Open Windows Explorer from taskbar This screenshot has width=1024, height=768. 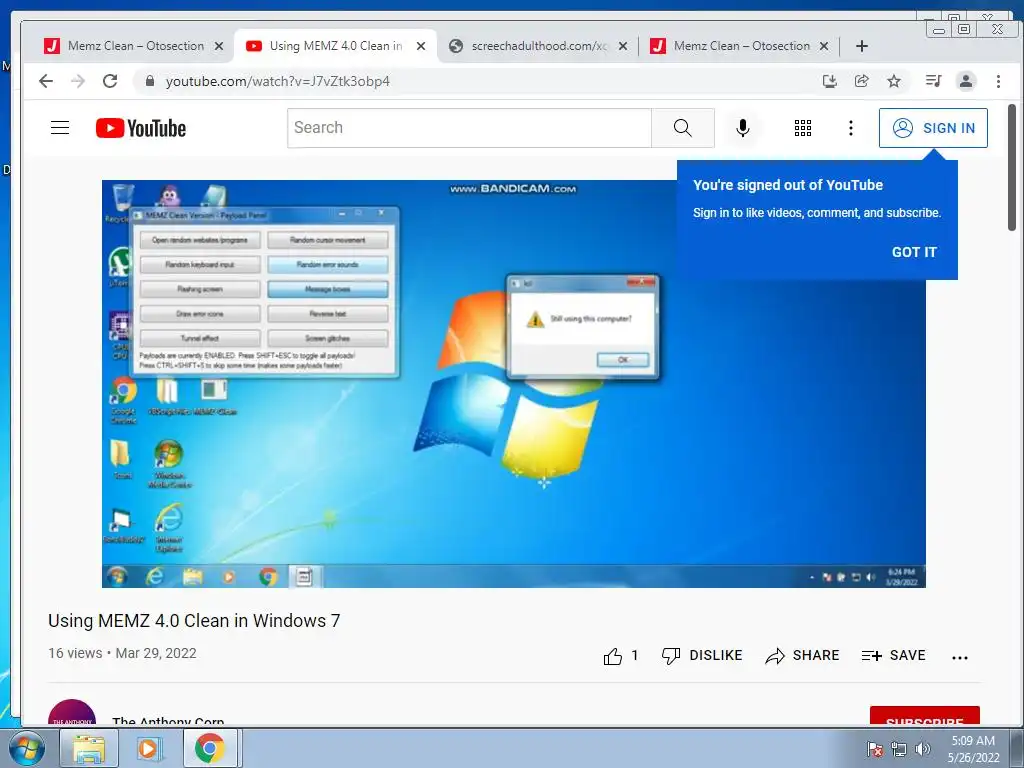(x=89, y=748)
